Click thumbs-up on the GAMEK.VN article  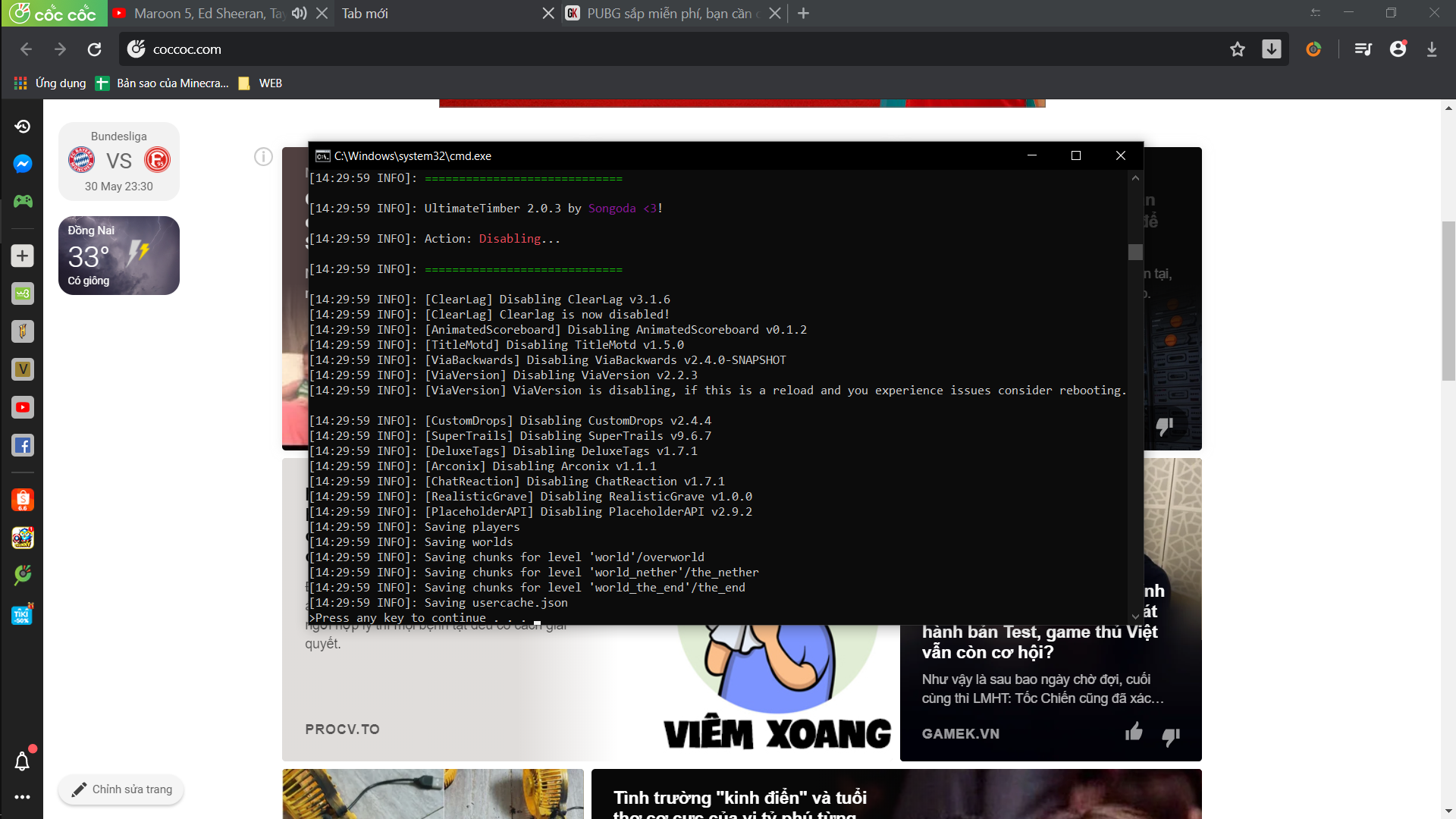[x=1134, y=733]
